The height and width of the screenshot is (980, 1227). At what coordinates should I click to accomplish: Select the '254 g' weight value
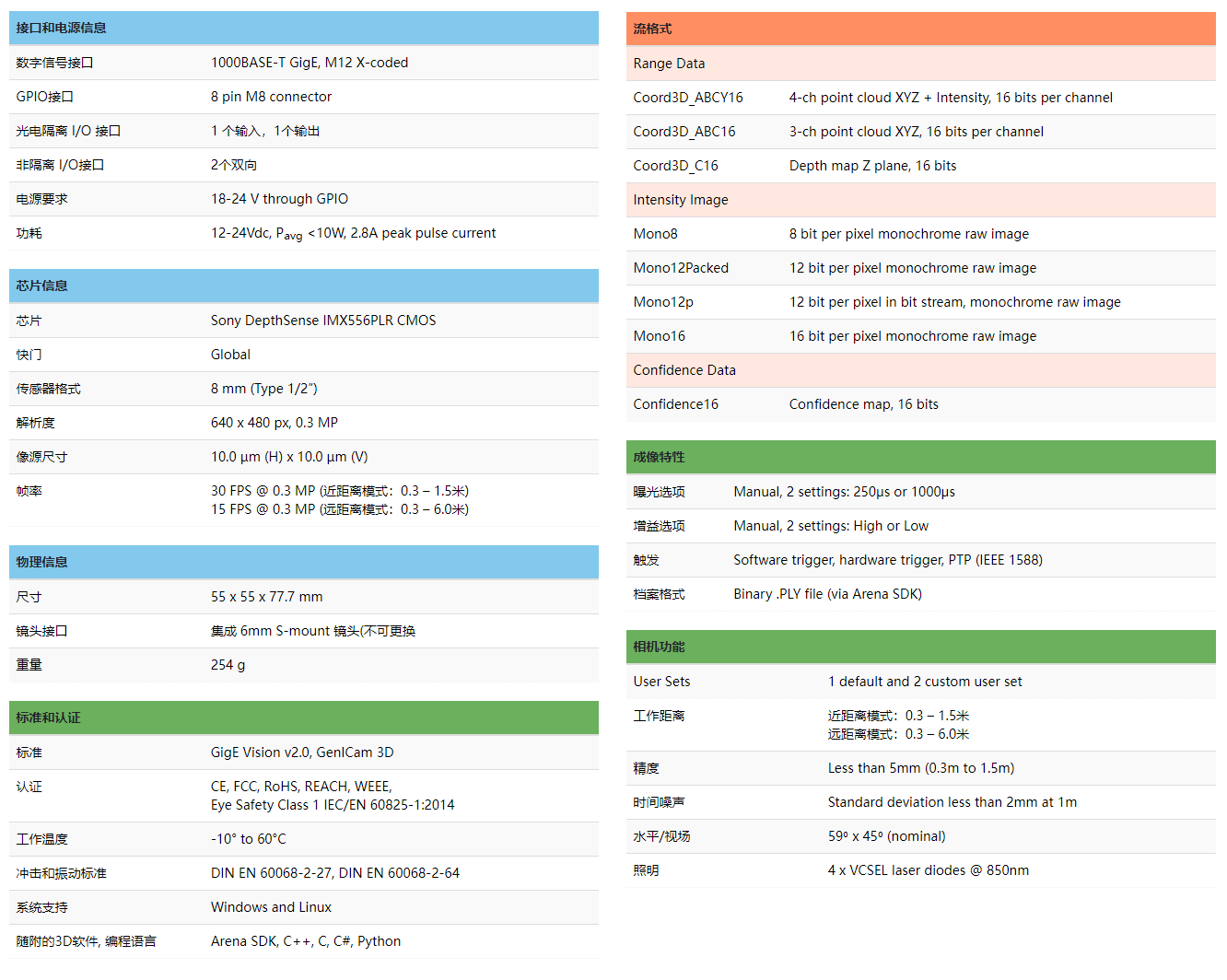click(x=228, y=665)
